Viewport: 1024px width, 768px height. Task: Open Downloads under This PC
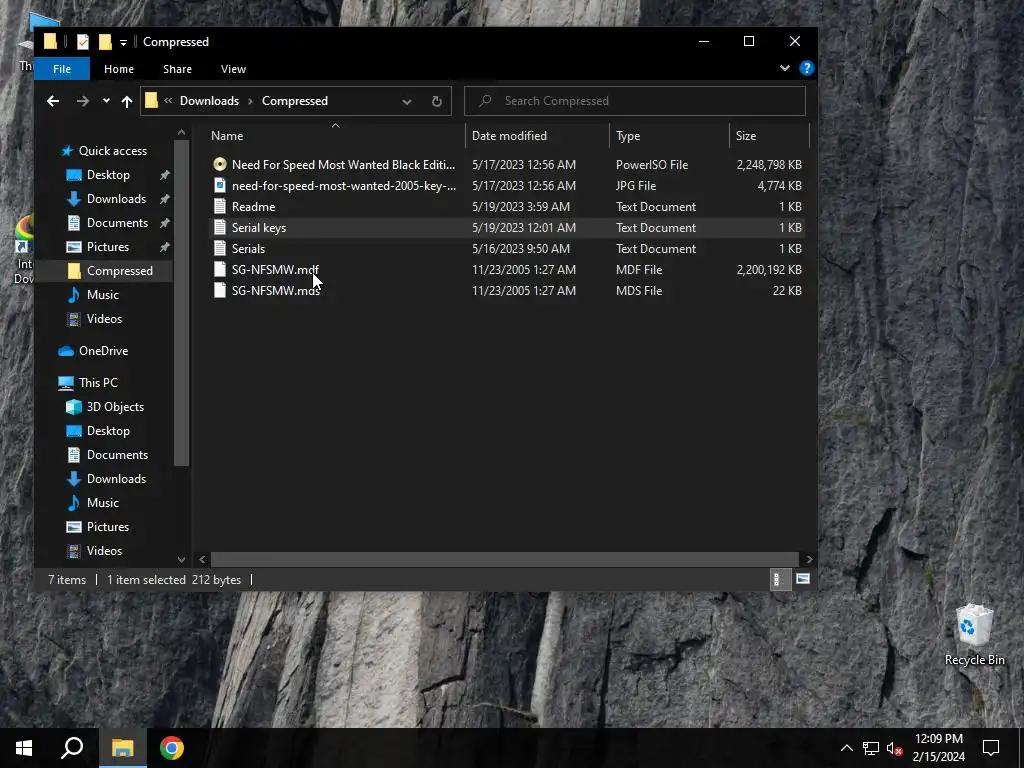(x=116, y=479)
